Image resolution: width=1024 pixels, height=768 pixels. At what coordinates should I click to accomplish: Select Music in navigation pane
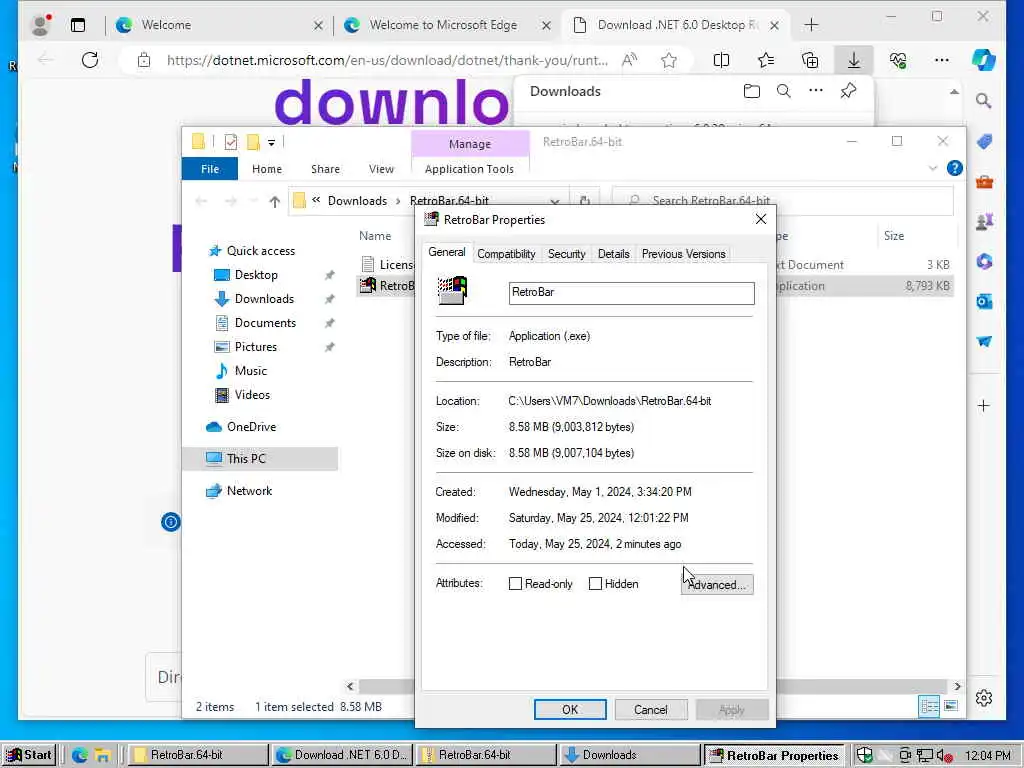coord(251,371)
